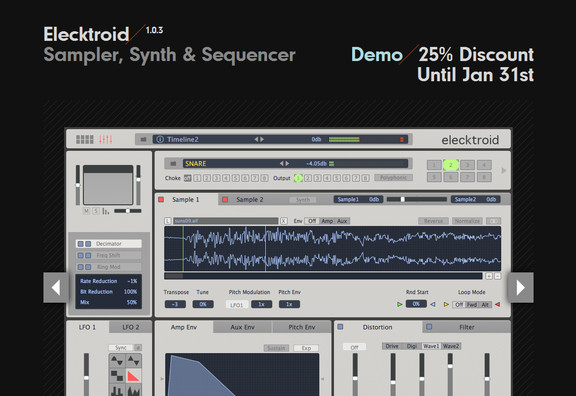Set Loop Mode to Fwd
Image resolution: width=576 pixels, height=396 pixels.
click(472, 305)
